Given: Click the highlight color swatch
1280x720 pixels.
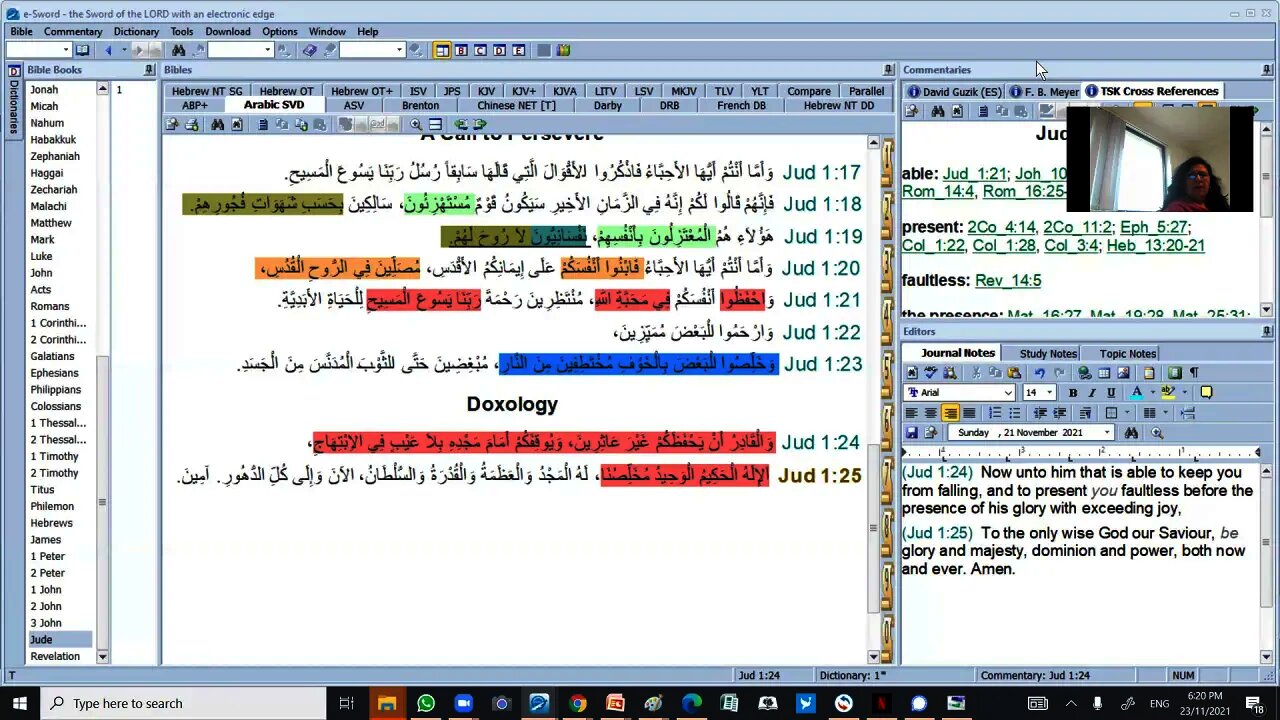Looking at the screenshot, I should click(1168, 393).
